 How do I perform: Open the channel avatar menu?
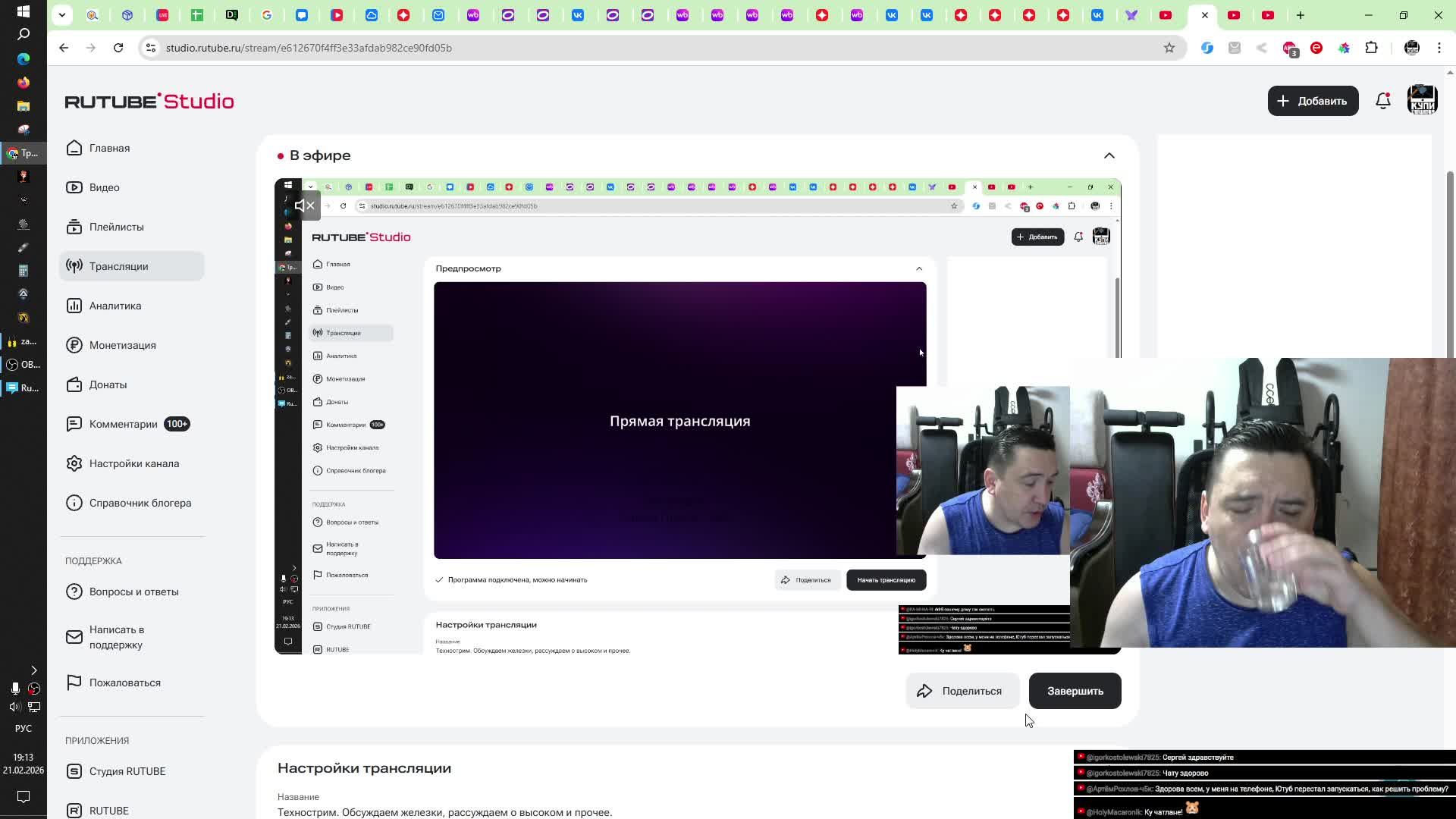point(1422,101)
